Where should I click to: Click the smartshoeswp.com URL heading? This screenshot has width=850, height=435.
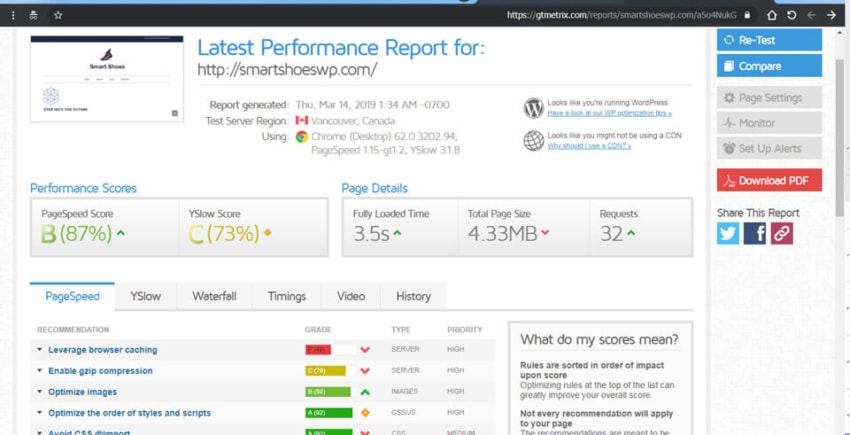[x=286, y=70]
